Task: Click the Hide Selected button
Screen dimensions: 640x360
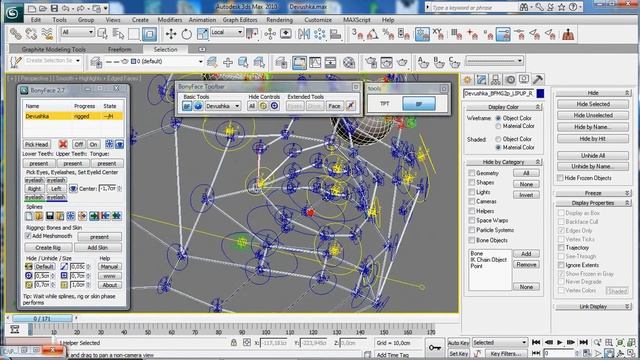Action: pos(593,104)
